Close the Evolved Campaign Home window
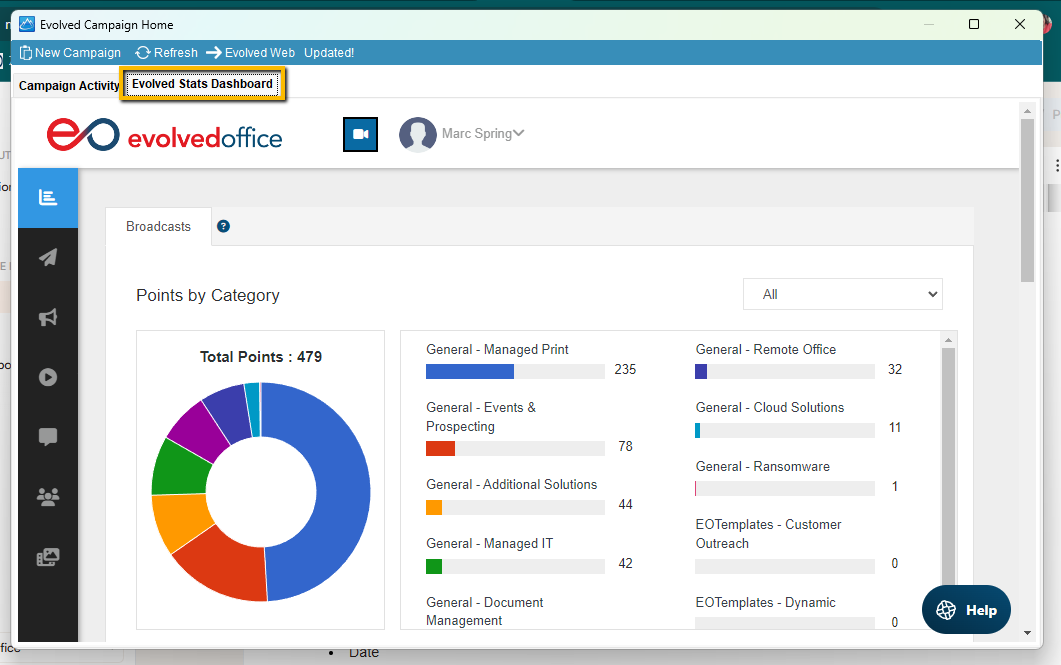This screenshot has width=1061, height=665. tap(1020, 24)
